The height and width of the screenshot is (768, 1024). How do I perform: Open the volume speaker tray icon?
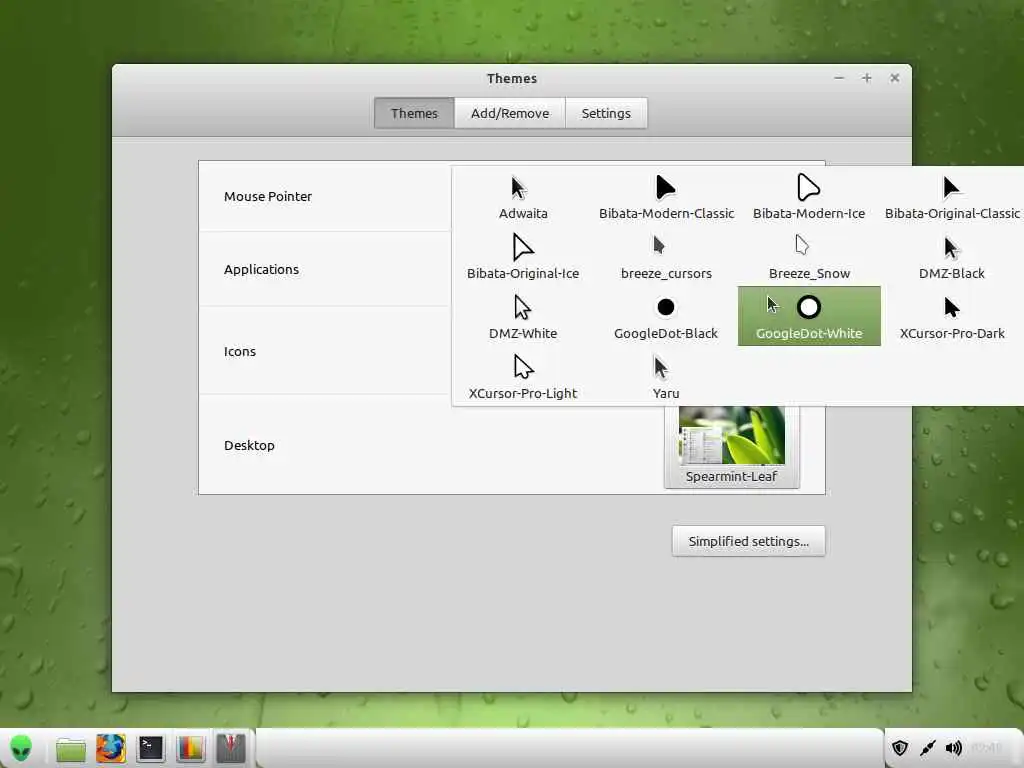point(953,748)
